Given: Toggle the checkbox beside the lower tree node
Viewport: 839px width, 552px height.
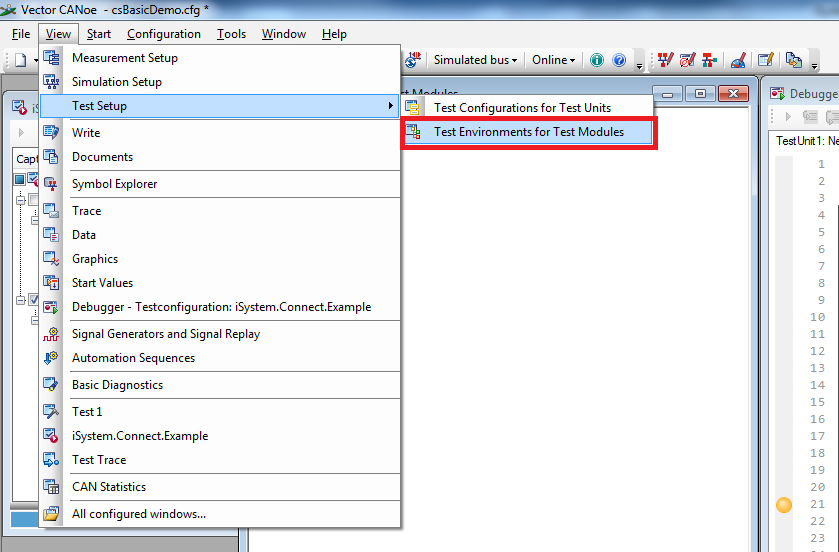Looking at the screenshot, I should click(33, 300).
